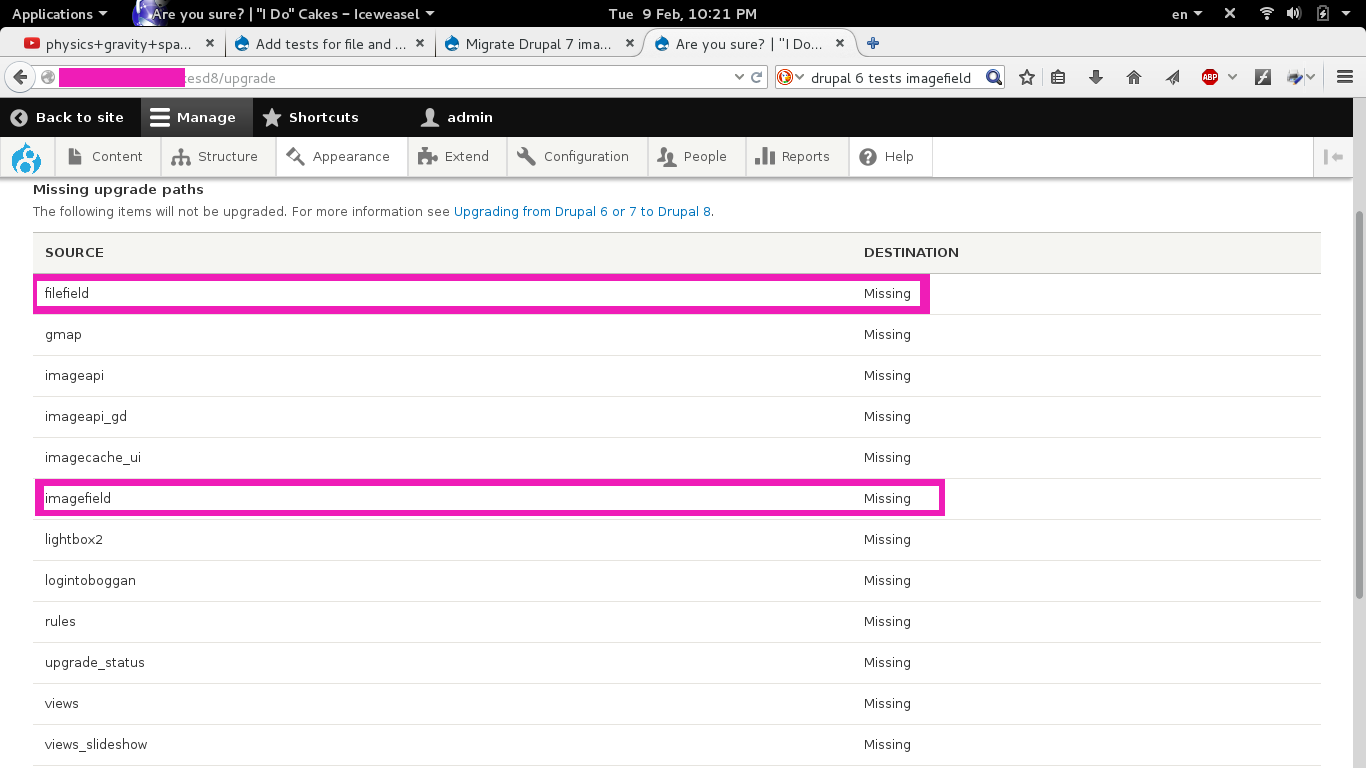Expand the URL bar history dropdown arrow
The width and height of the screenshot is (1366, 768).
[738, 77]
